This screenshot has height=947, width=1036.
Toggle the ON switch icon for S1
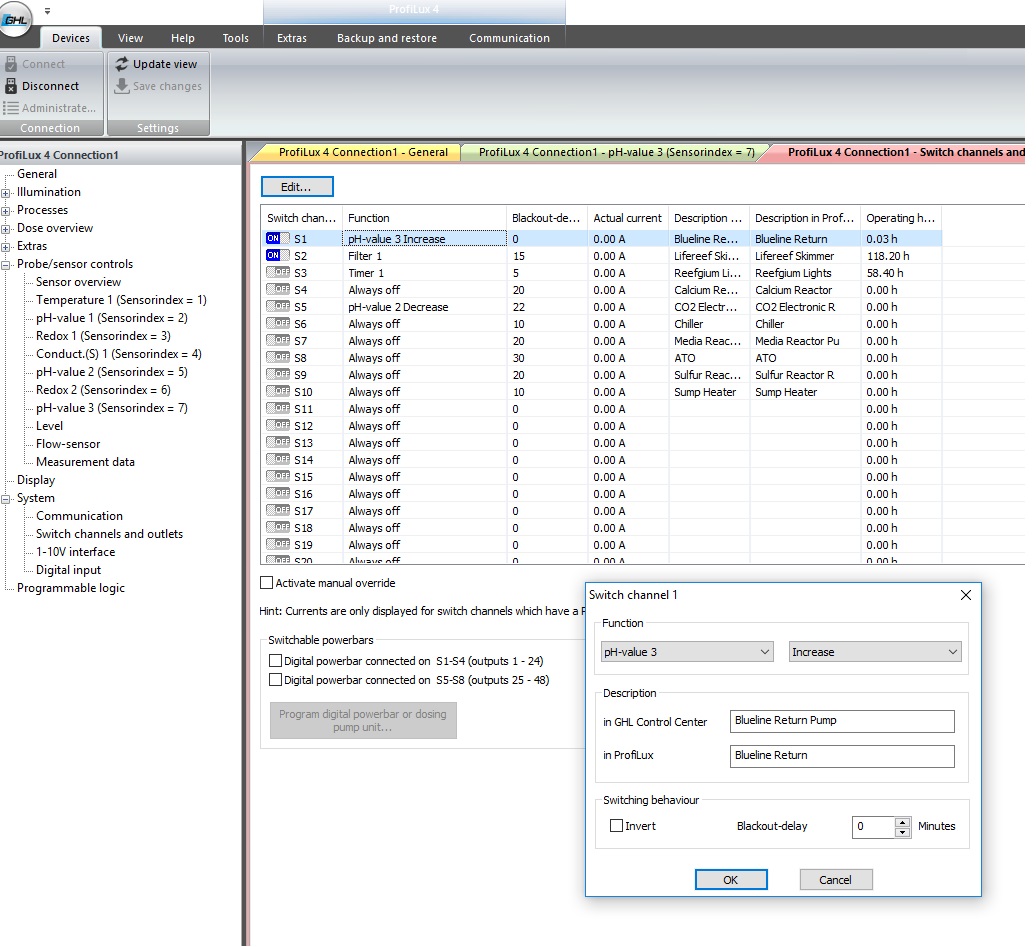pyautogui.click(x=278, y=239)
